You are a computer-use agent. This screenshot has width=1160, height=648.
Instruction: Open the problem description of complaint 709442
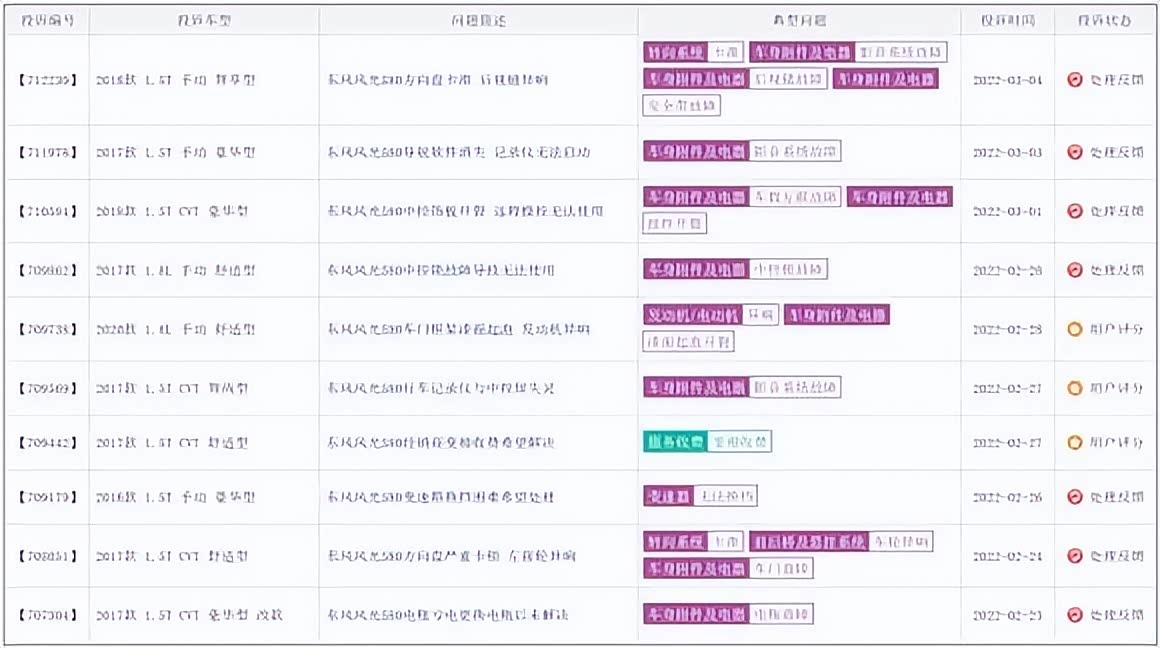[x=441, y=442]
